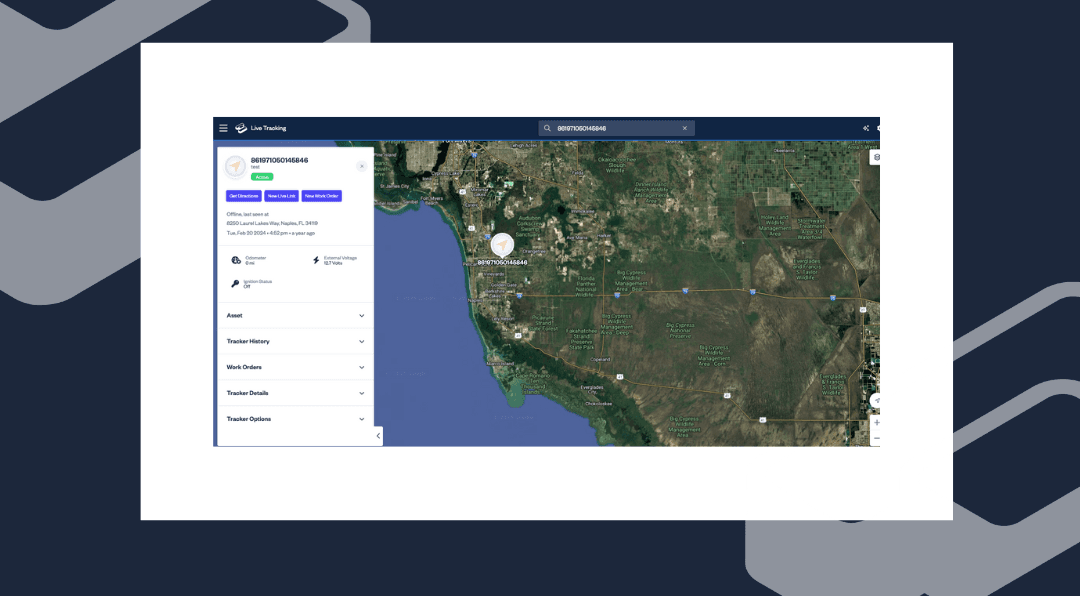Open the map layers control

pyautogui.click(x=876, y=157)
